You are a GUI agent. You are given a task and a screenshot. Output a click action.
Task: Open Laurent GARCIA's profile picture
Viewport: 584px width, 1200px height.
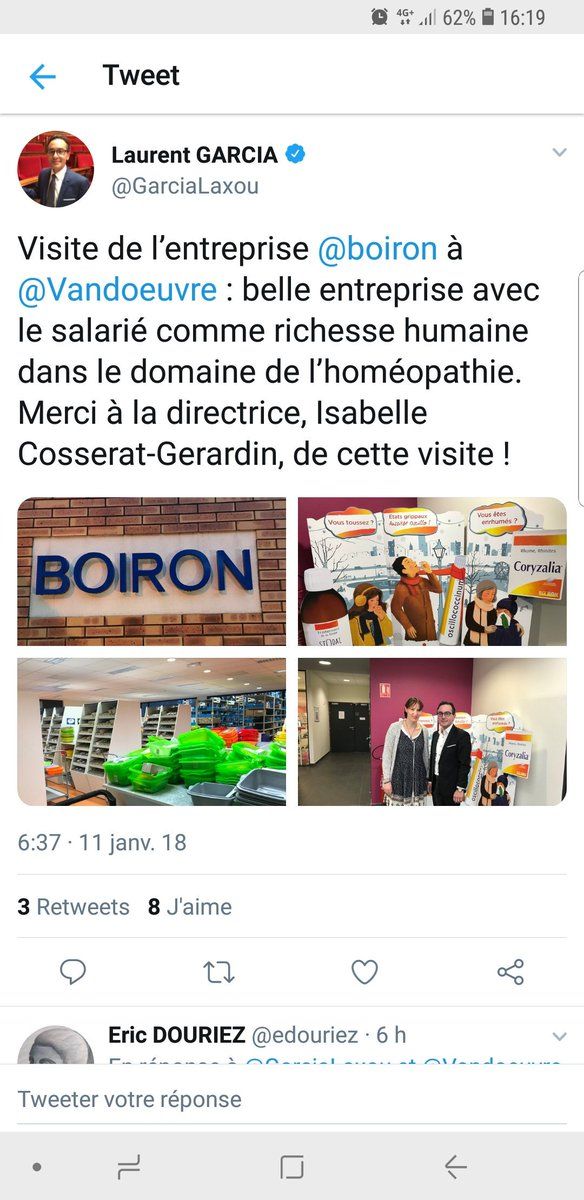pyautogui.click(x=55, y=169)
